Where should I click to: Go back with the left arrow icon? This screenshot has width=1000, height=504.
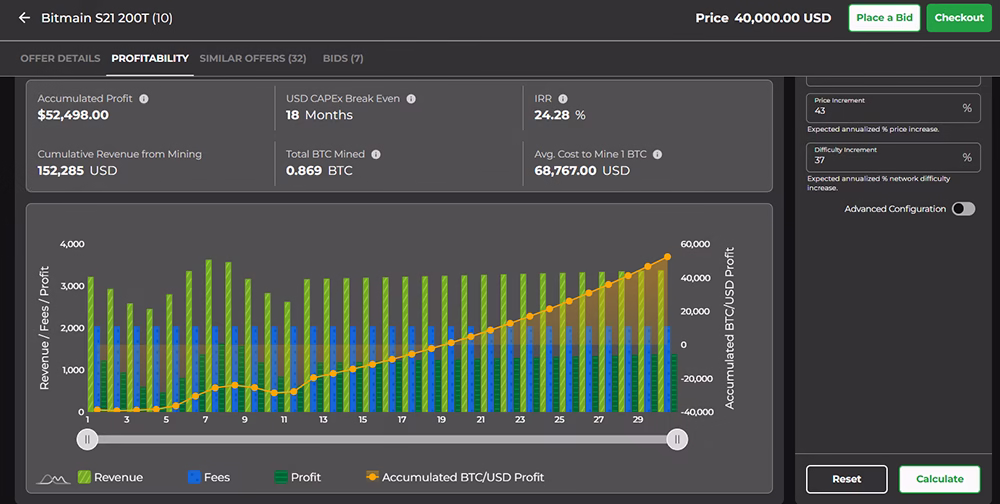(24, 18)
